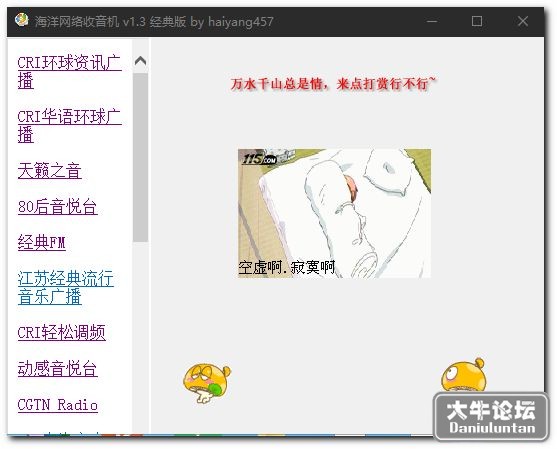557x449 pixels.
Task: Click the sad mushroom mascot icon
Action: coord(207,383)
